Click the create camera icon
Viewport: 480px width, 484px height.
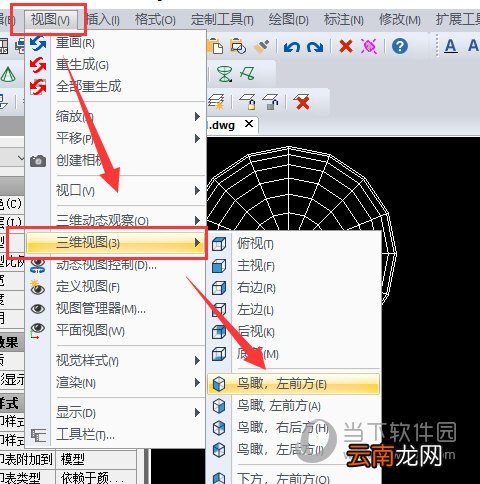coord(38,161)
